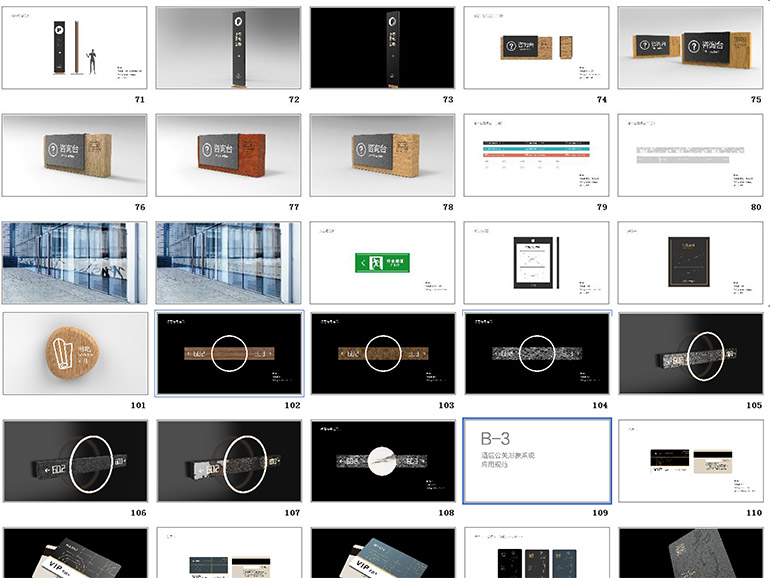770x578 pixels.
Task: Open the black tablet notice board slide
Action: click(x=536, y=263)
